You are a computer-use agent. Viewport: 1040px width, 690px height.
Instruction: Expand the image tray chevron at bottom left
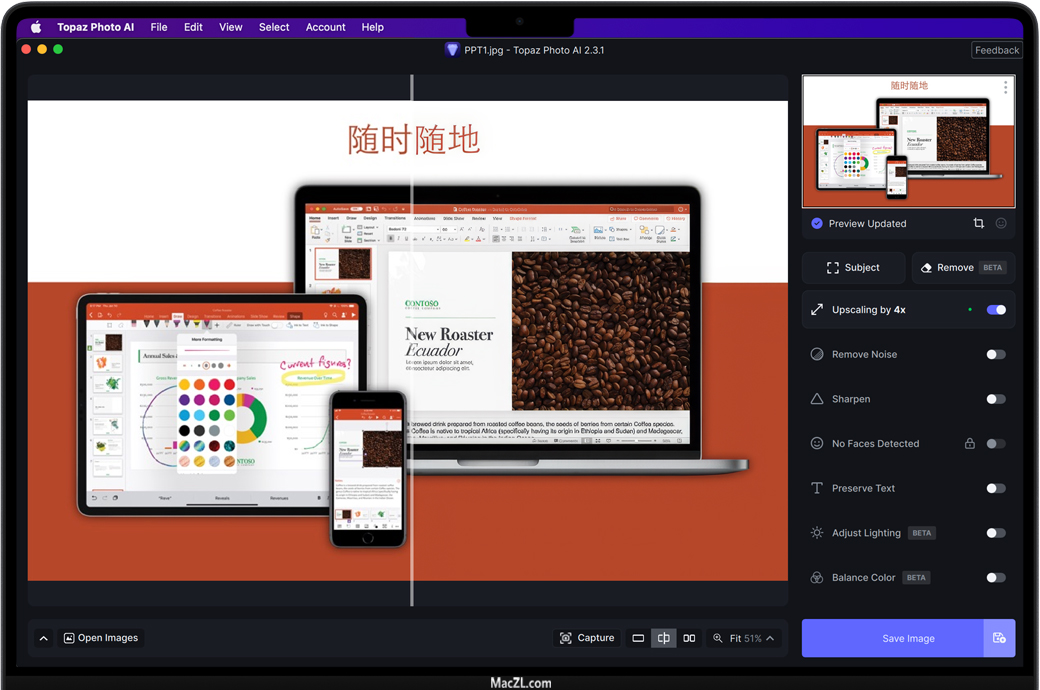click(43, 638)
